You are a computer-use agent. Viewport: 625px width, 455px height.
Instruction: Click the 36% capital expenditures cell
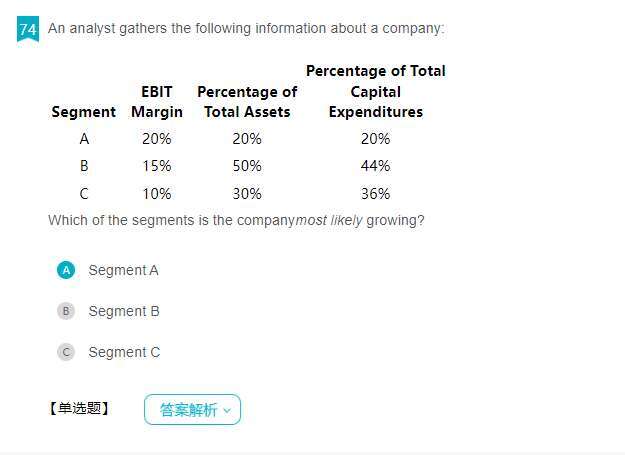[375, 194]
